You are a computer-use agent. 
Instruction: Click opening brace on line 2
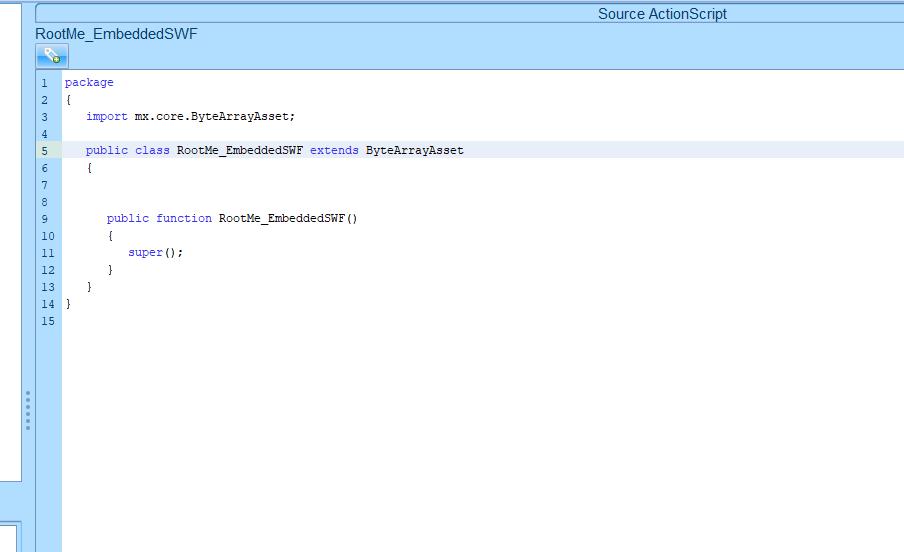tap(68, 100)
